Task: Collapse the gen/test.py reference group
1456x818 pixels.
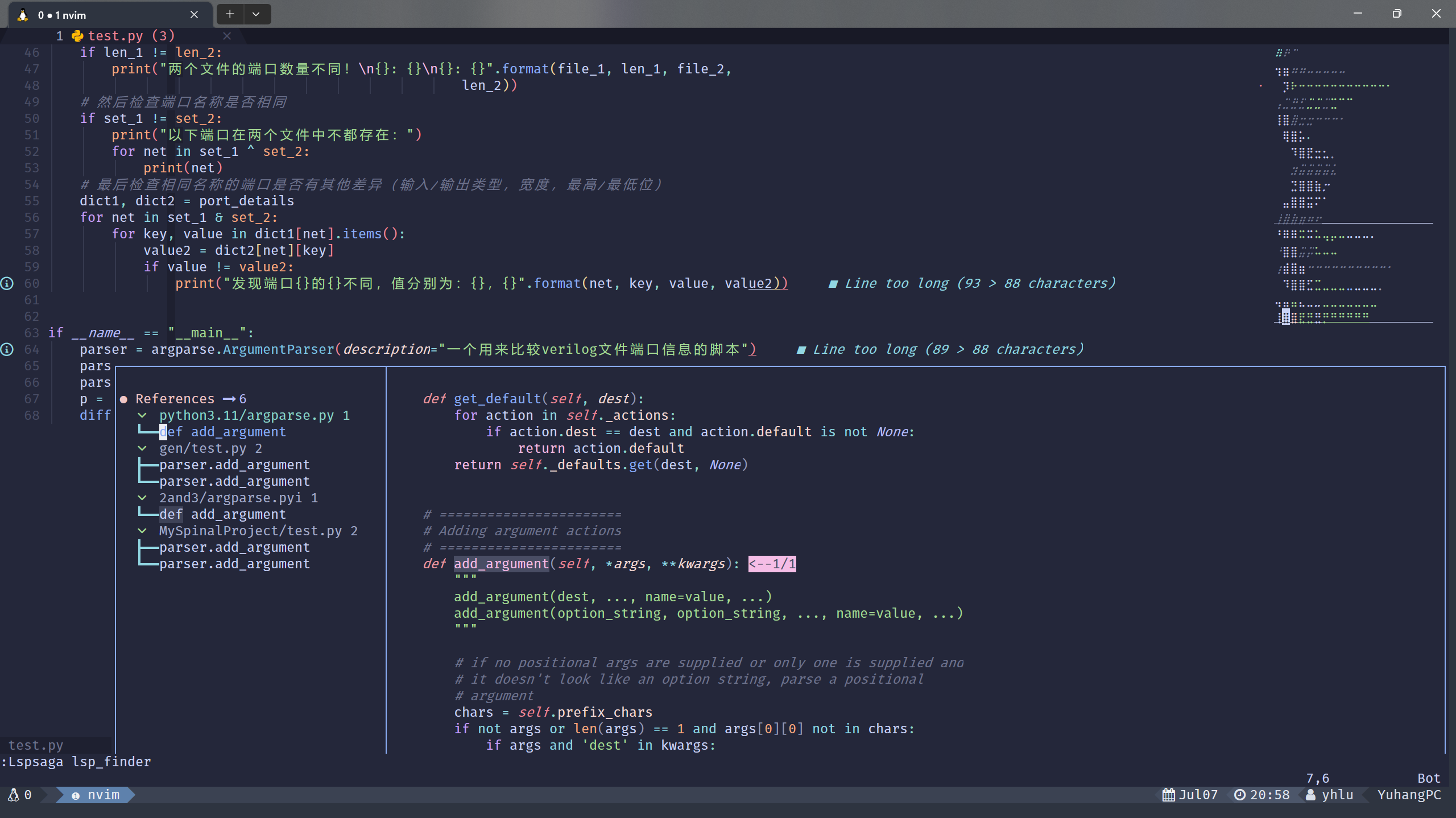Action: coord(142,448)
